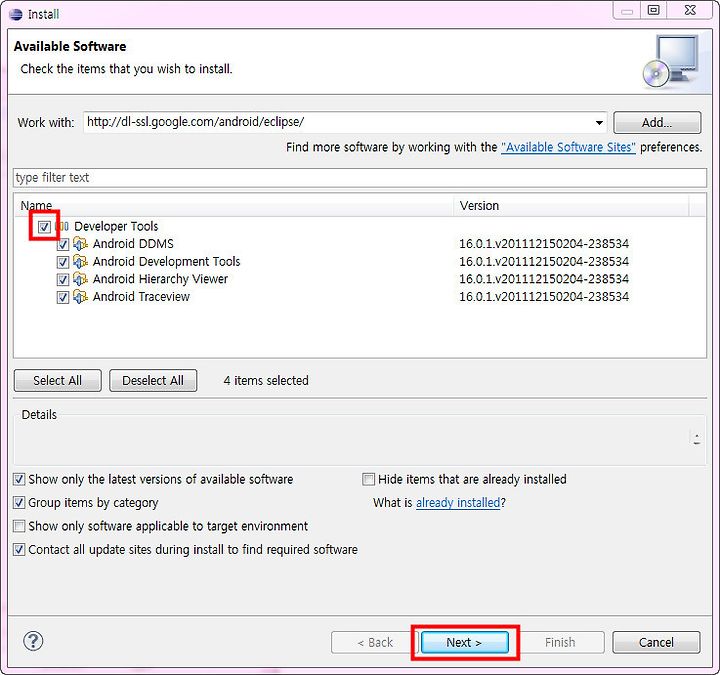Click the Cancel button

pyautogui.click(x=656, y=642)
